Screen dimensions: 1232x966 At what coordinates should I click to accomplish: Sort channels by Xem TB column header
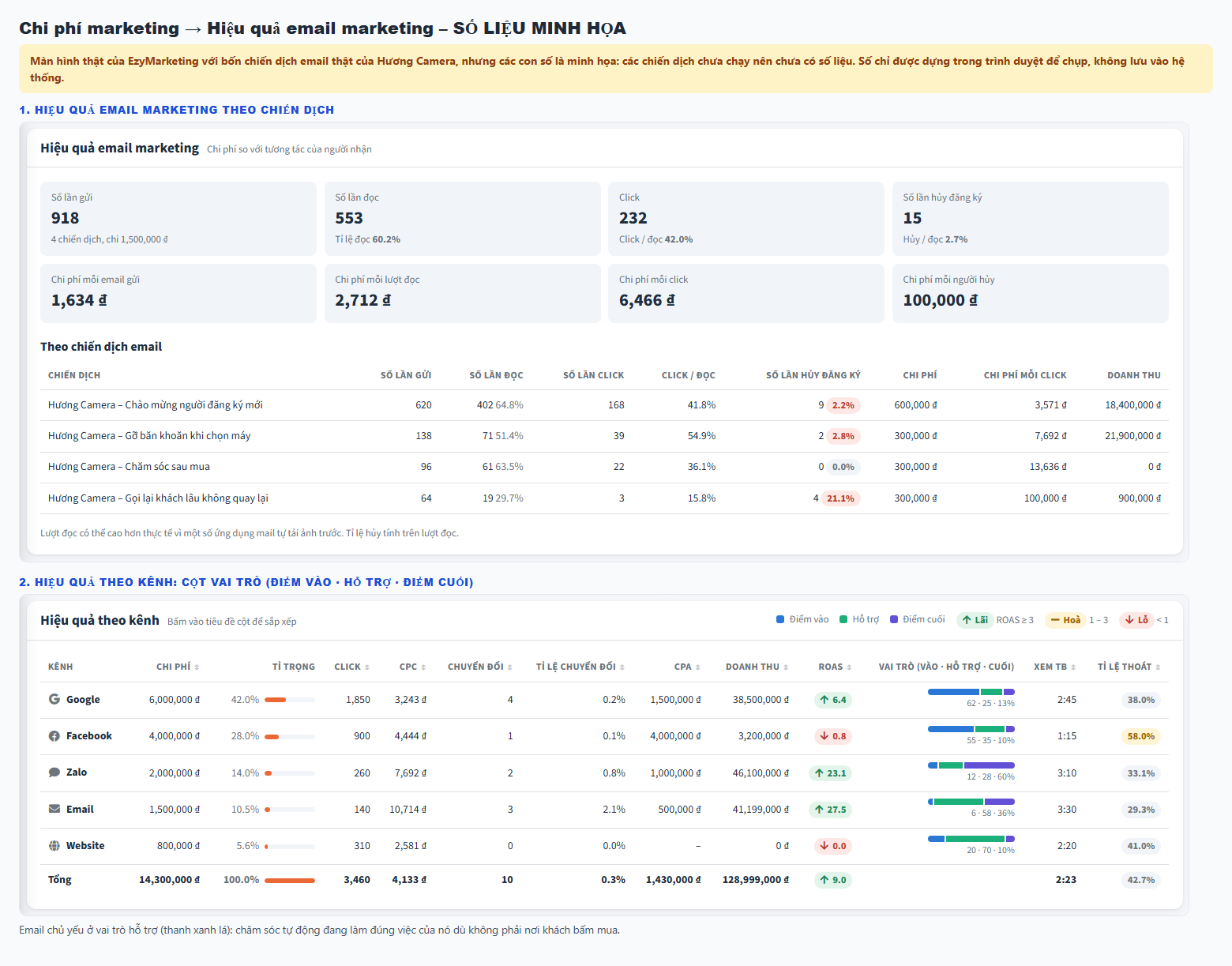1055,667
